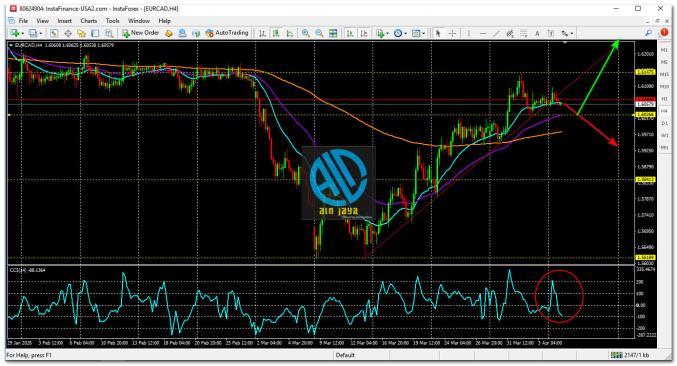Expand the periods dropdown arrow
This screenshot has width=677, height=366.
coord(405,34)
